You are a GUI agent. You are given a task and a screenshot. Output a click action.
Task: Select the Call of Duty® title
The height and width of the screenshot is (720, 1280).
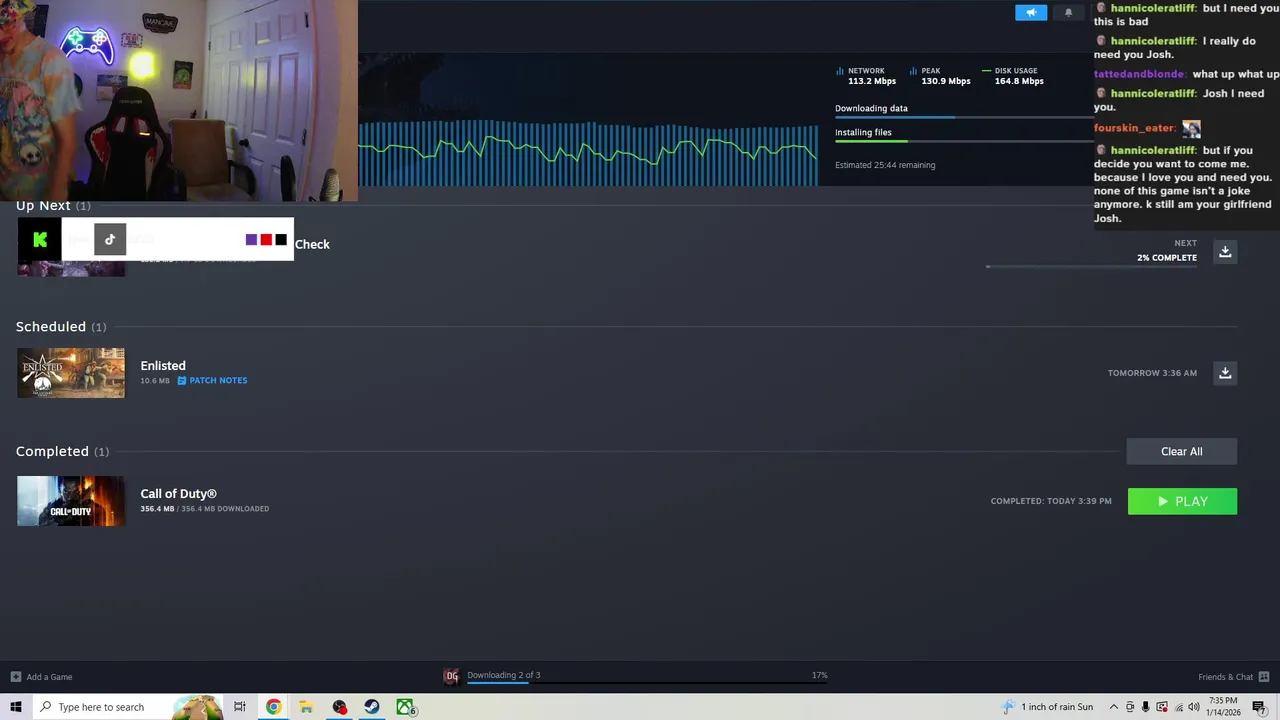(179, 494)
